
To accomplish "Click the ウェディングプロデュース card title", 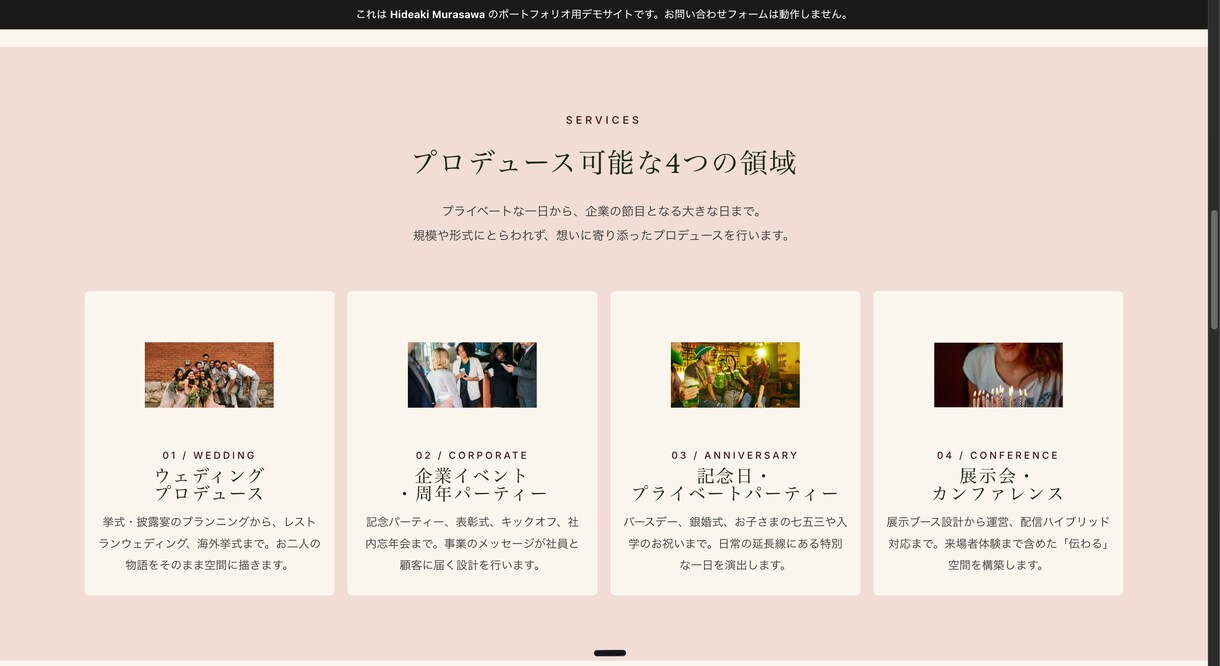I will pos(209,484).
